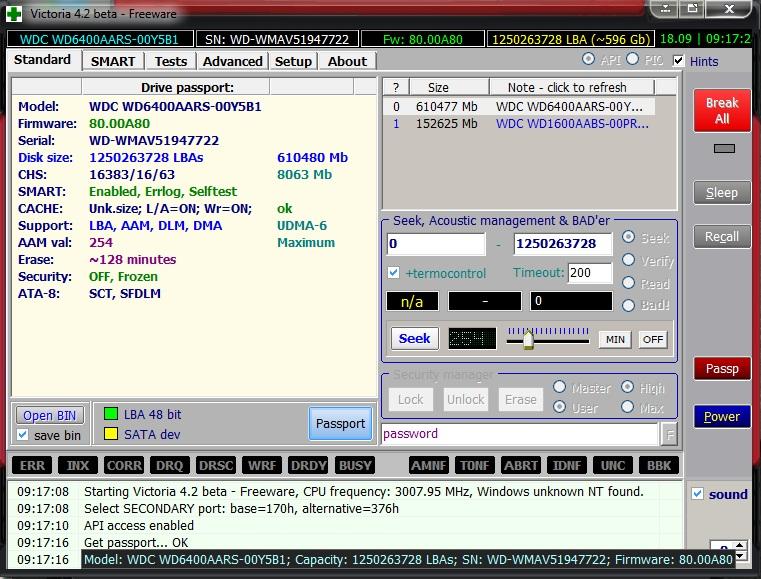Screen dimensions: 761x579
Task: Toggle the +termocontrol checkbox
Action: (x=394, y=273)
